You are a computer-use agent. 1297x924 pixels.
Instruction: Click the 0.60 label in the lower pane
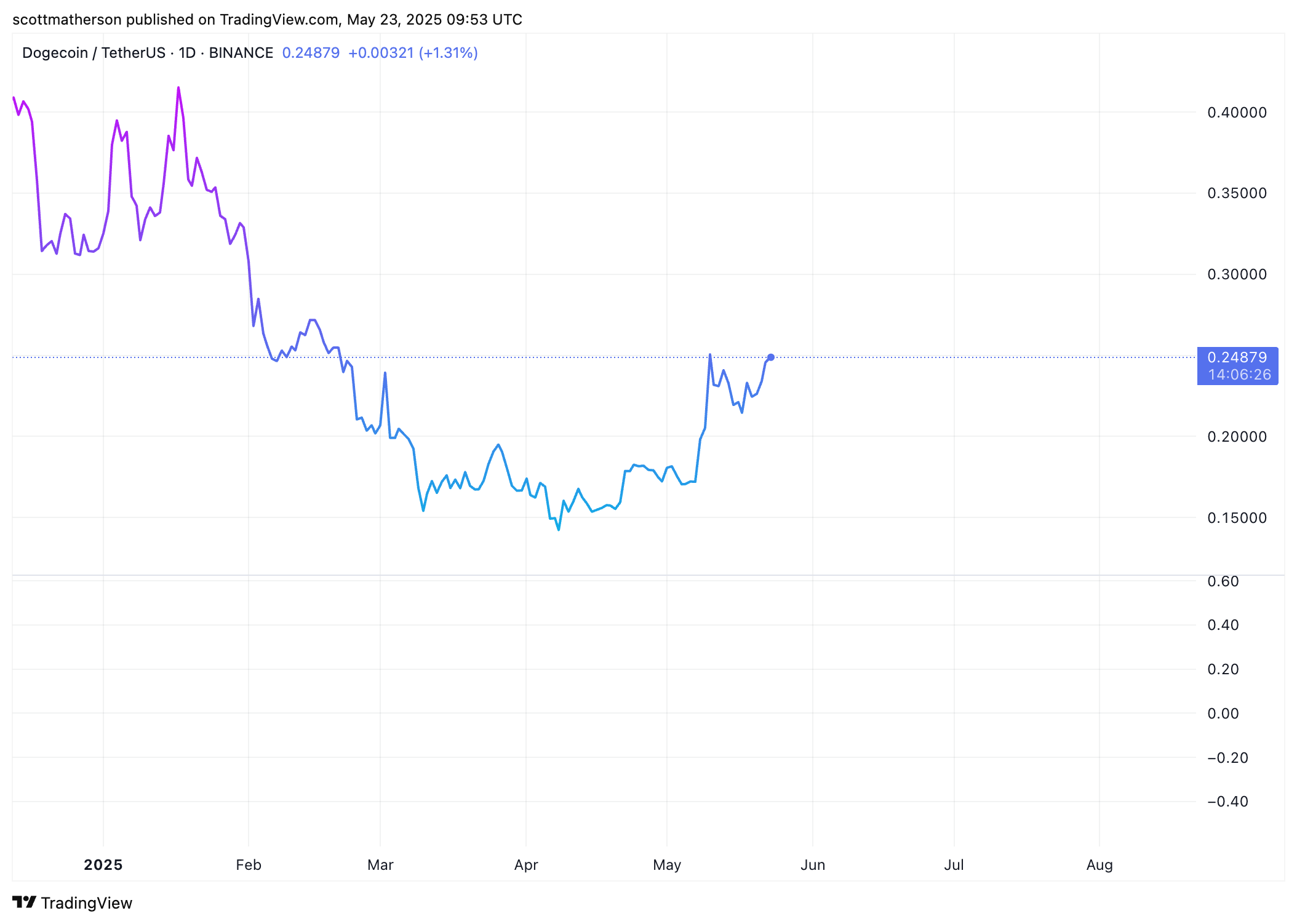tap(1223, 581)
